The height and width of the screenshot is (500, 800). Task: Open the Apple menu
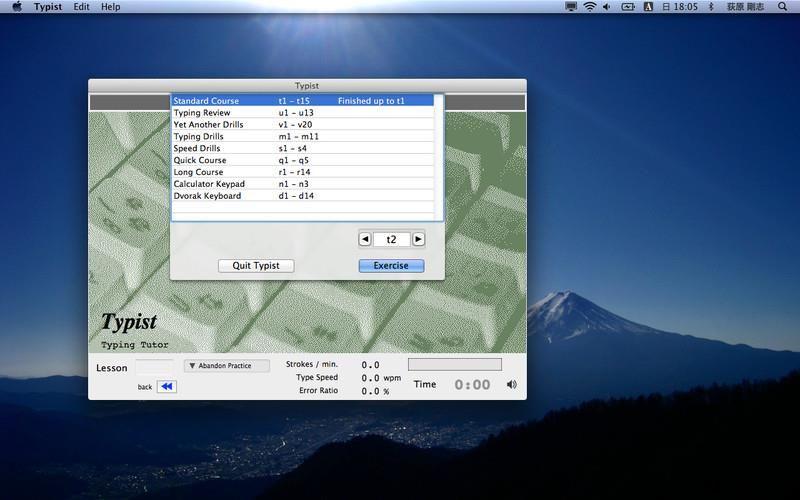(17, 7)
